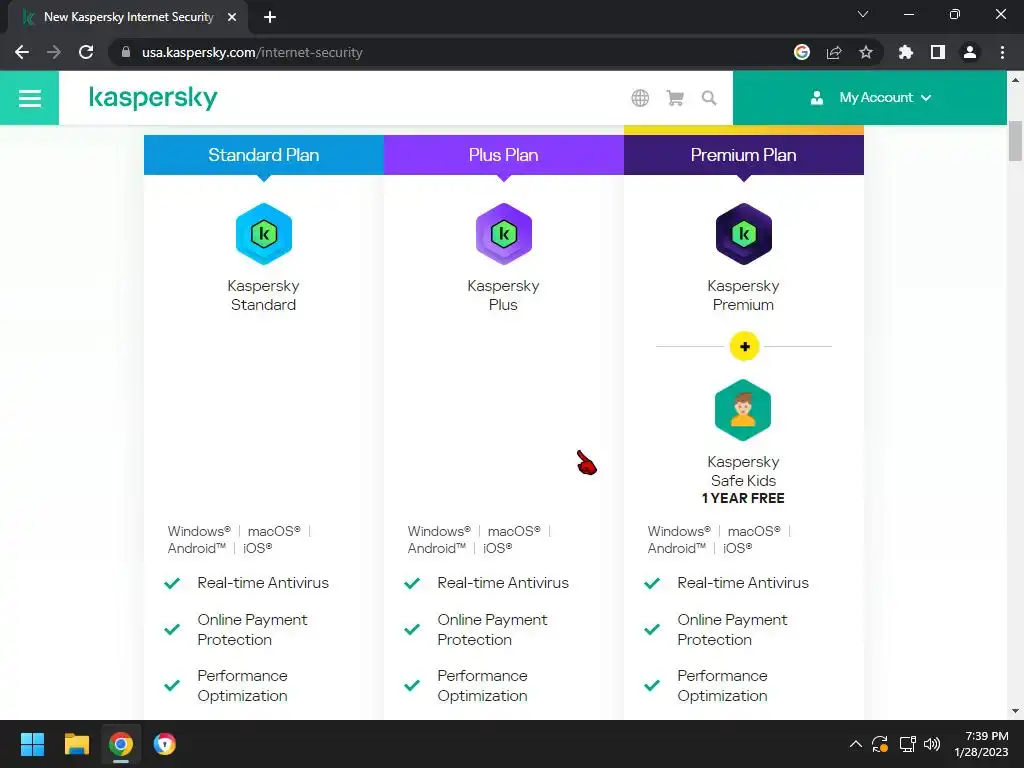Click the 1 YEAR FREE text
This screenshot has width=1024, height=768.
click(x=743, y=498)
